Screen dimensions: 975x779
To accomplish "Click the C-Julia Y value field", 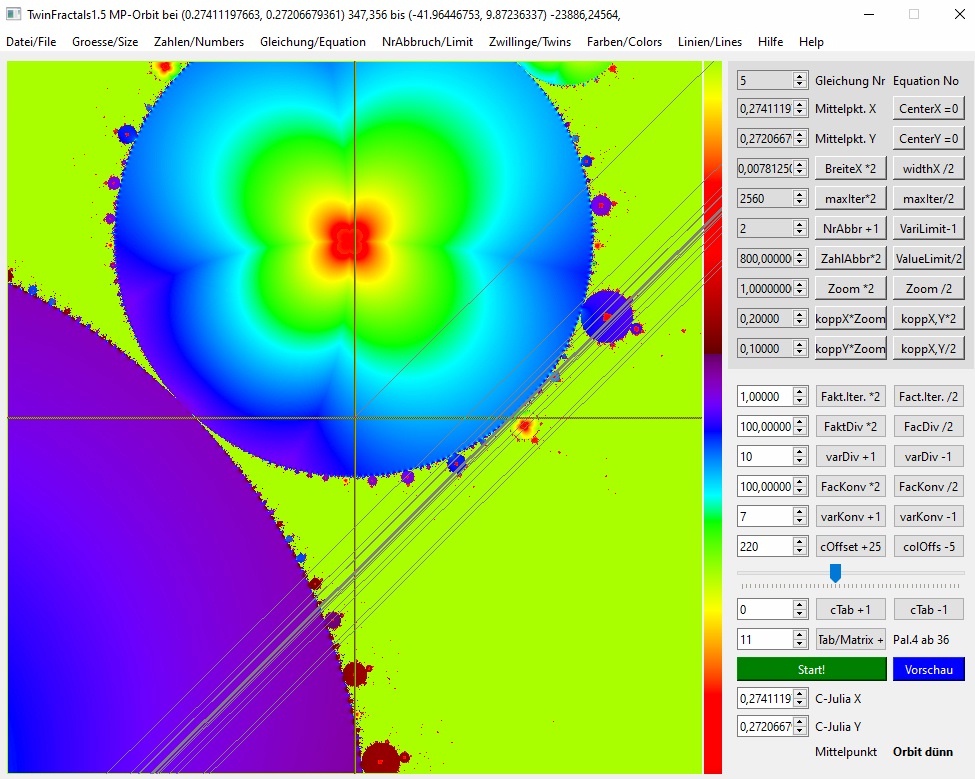I will point(772,726).
